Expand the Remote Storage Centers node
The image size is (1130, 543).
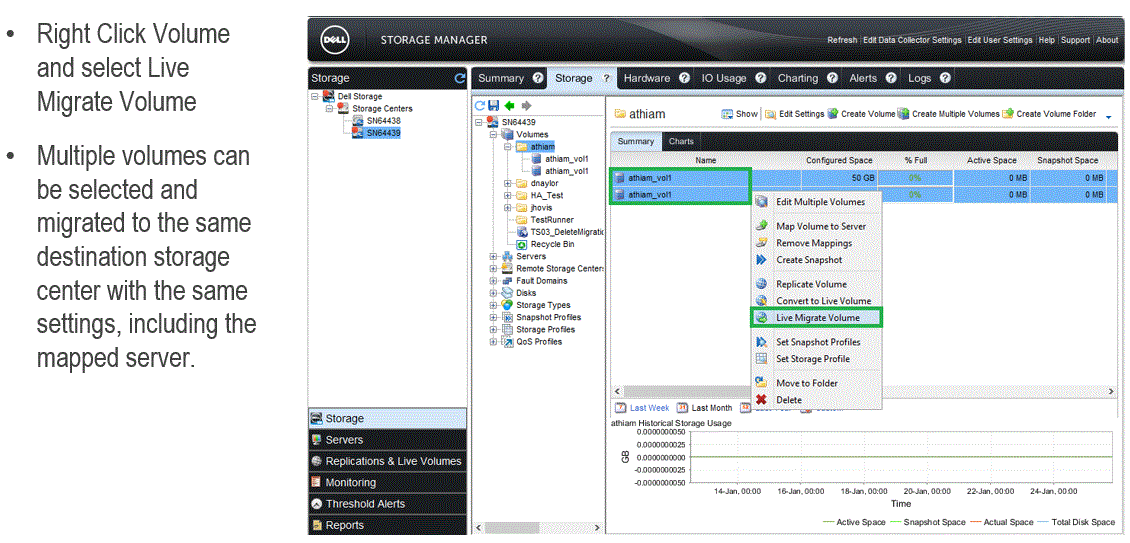click(494, 268)
